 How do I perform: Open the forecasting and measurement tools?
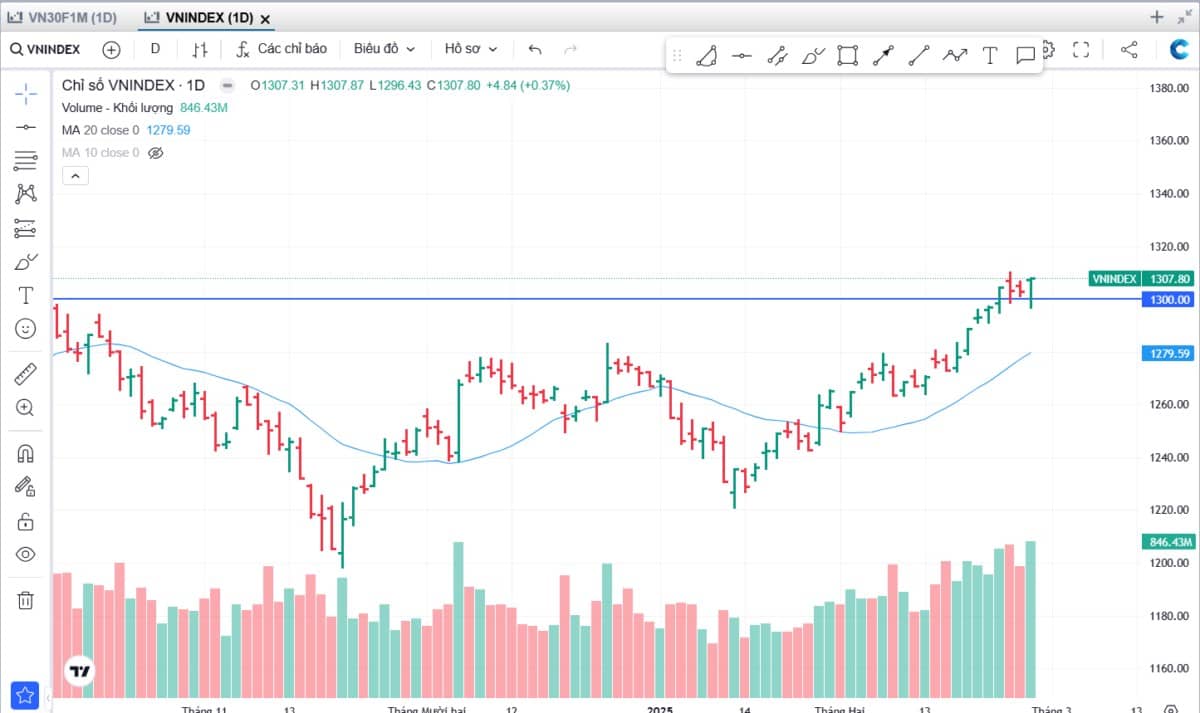coord(26,228)
